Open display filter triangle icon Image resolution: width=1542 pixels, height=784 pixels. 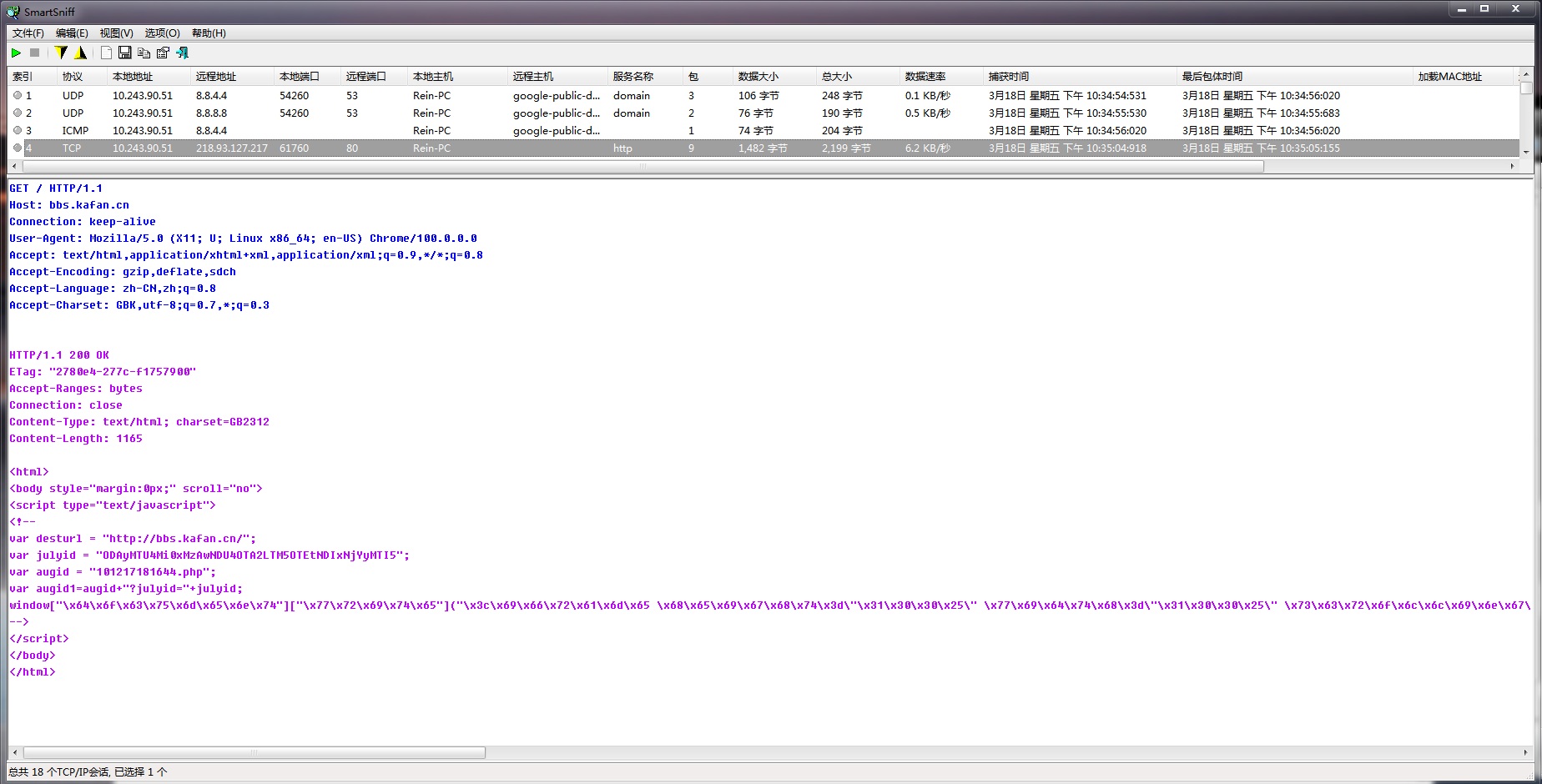[81, 53]
